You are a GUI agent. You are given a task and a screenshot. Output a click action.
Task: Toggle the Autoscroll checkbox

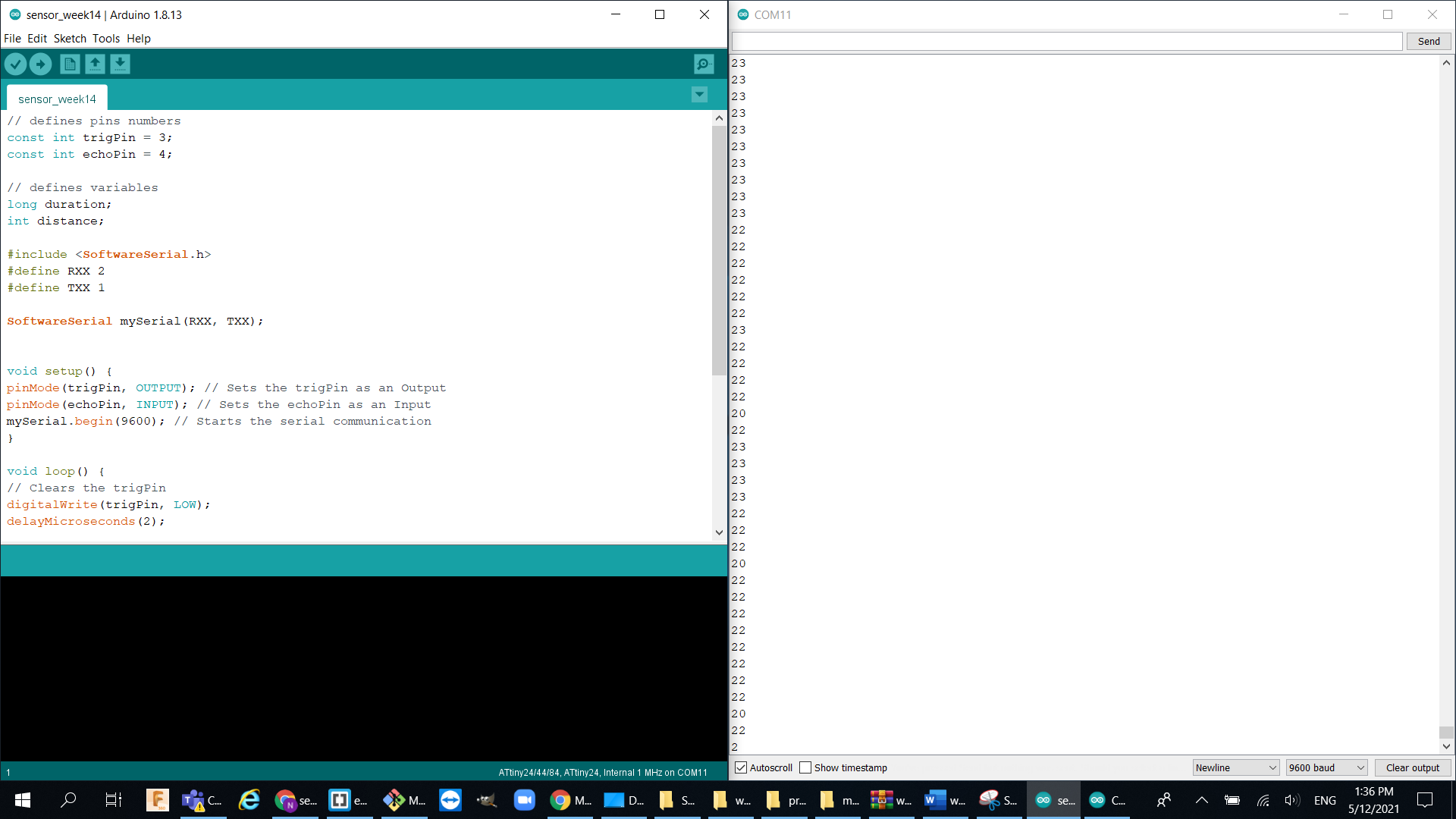pyautogui.click(x=742, y=767)
